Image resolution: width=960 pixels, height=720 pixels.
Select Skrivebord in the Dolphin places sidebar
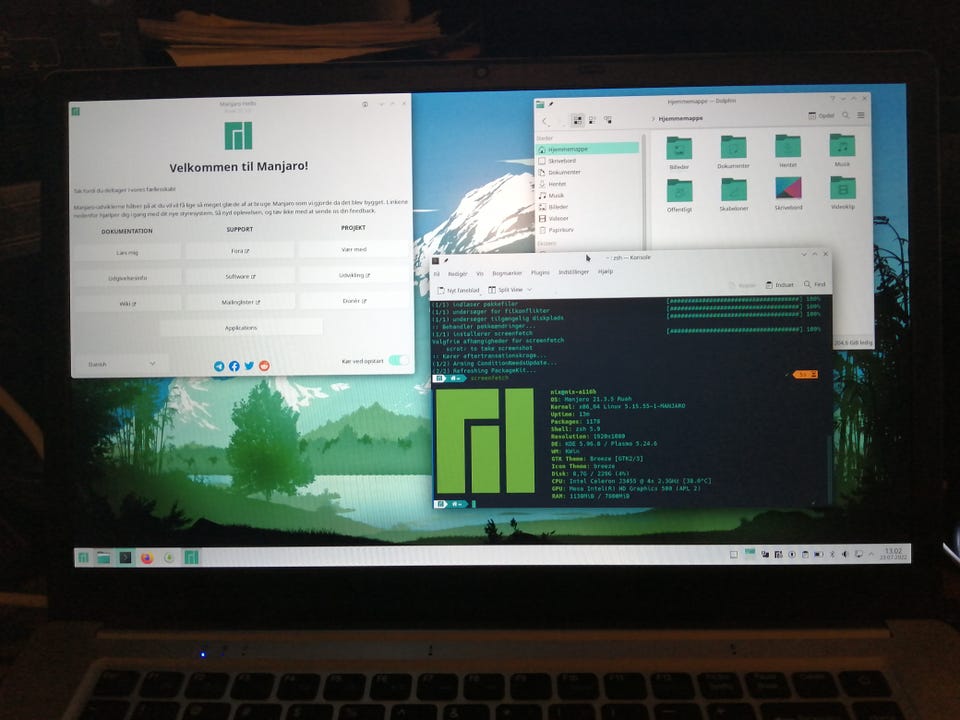587,160
